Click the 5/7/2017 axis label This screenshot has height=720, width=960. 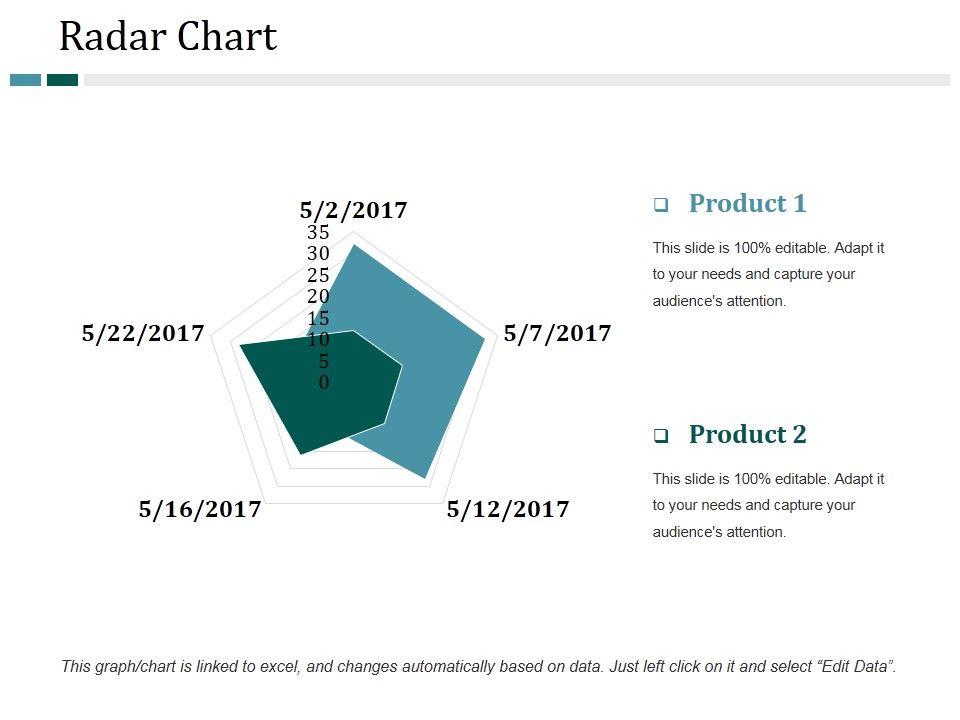[x=557, y=334]
